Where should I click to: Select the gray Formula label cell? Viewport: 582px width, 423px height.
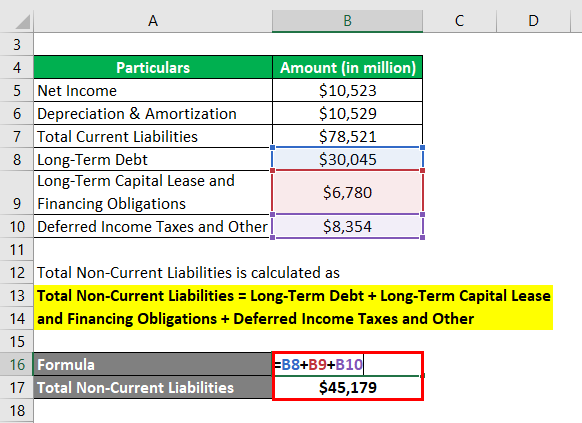point(153,364)
